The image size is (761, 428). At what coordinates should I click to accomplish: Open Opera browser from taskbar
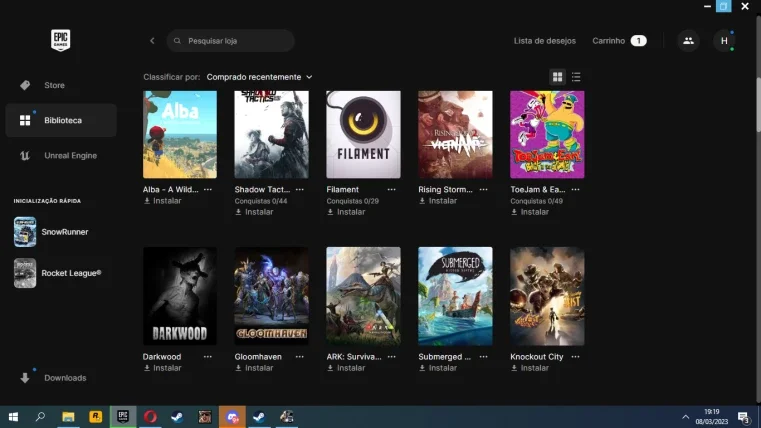tap(150, 417)
